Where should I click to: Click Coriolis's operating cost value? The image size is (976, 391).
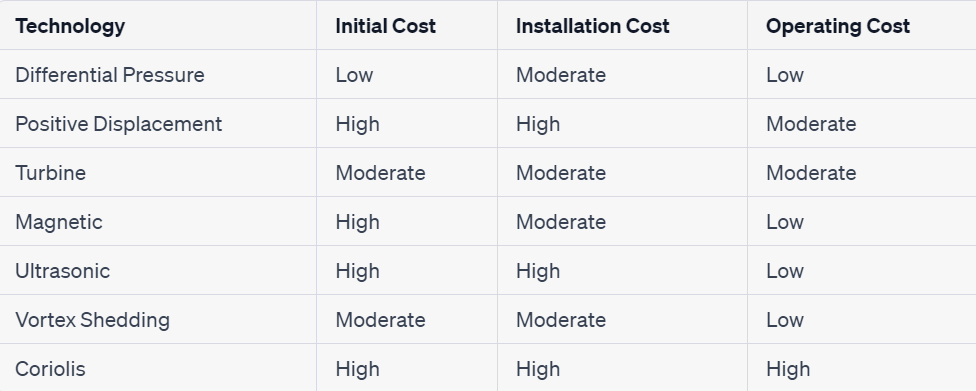(x=788, y=369)
